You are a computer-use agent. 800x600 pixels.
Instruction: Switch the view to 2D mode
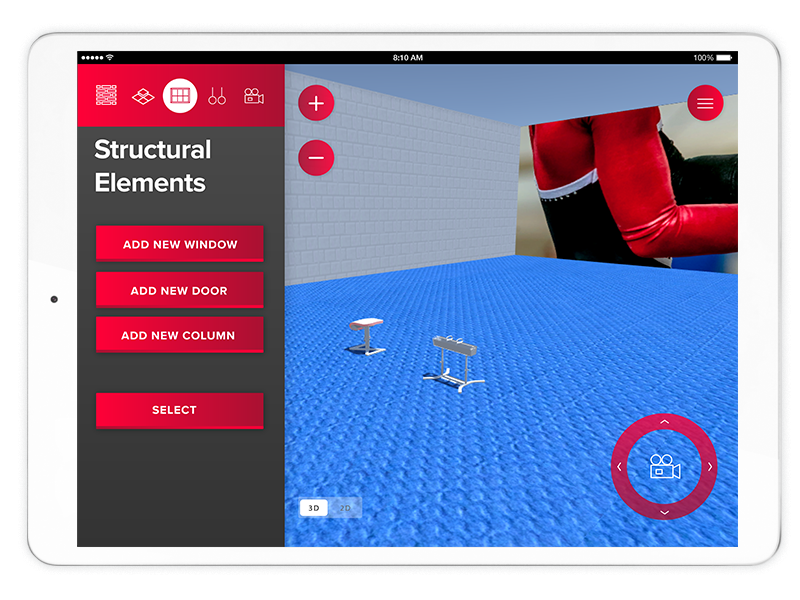click(x=345, y=508)
